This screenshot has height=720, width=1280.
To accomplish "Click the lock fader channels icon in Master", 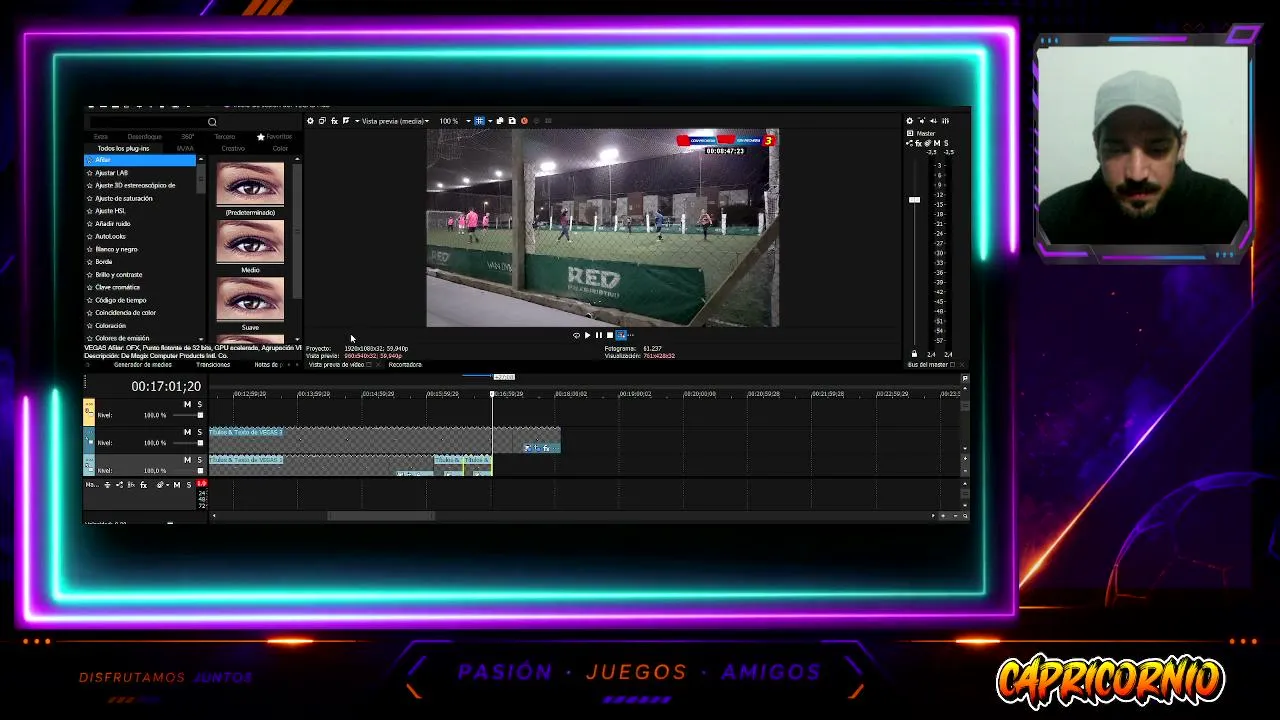I will [x=914, y=354].
